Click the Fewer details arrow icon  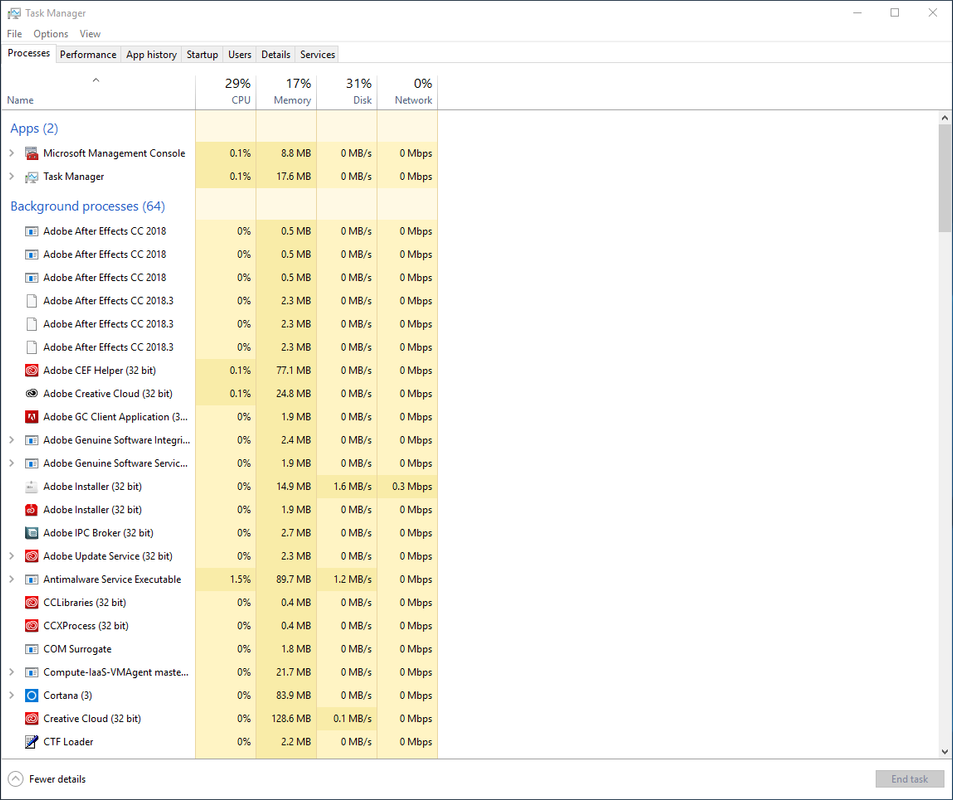pos(16,779)
